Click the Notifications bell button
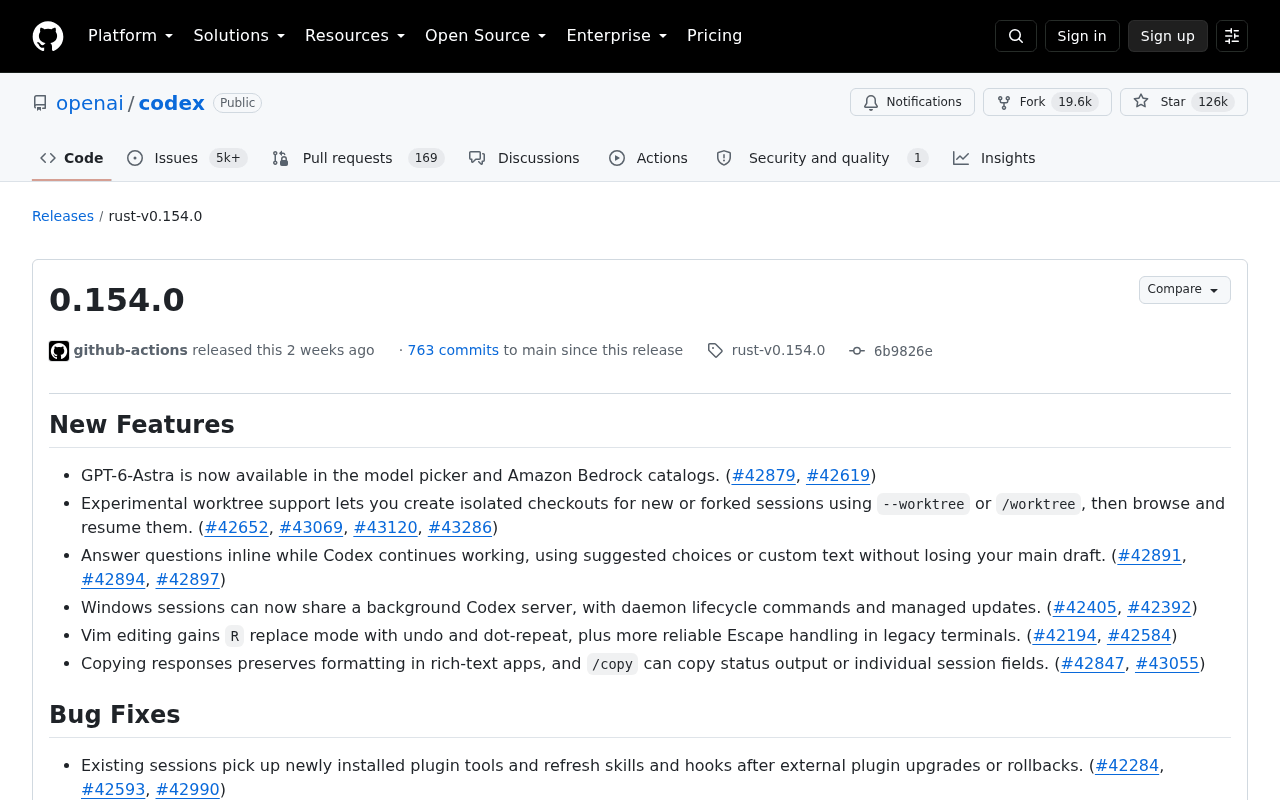The height and width of the screenshot is (800, 1280). tap(912, 102)
